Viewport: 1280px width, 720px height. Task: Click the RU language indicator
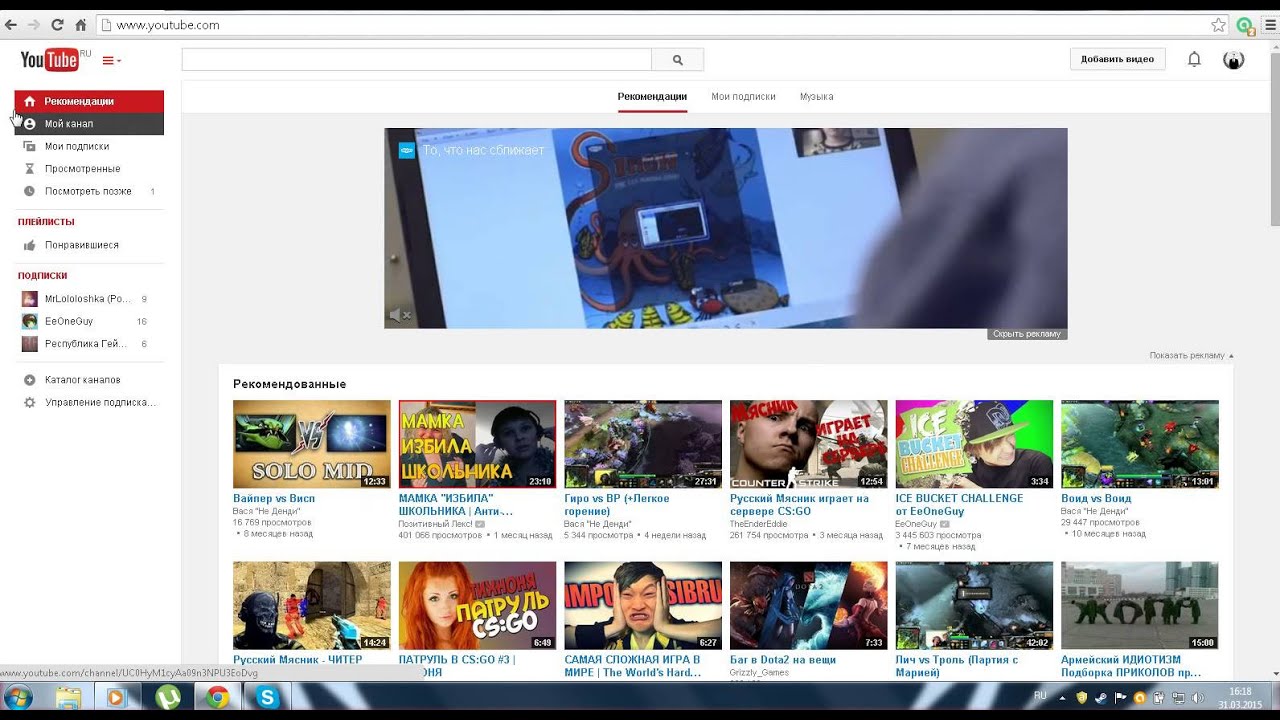pos(1040,695)
